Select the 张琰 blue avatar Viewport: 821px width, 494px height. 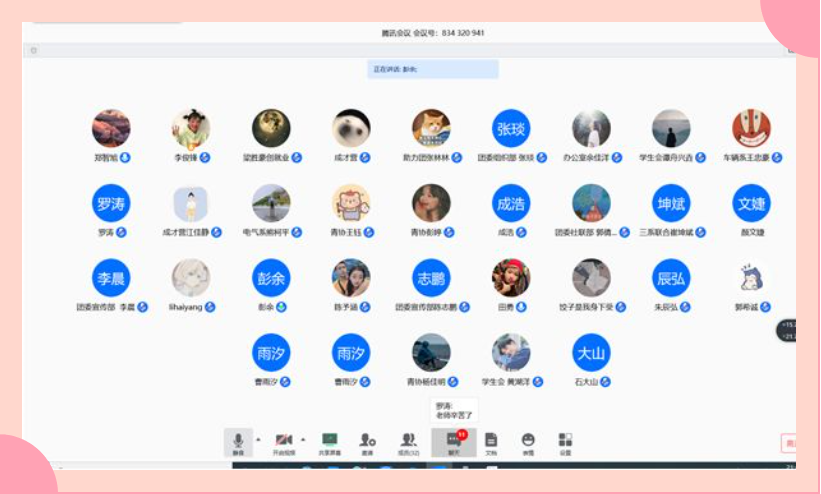(x=510, y=128)
